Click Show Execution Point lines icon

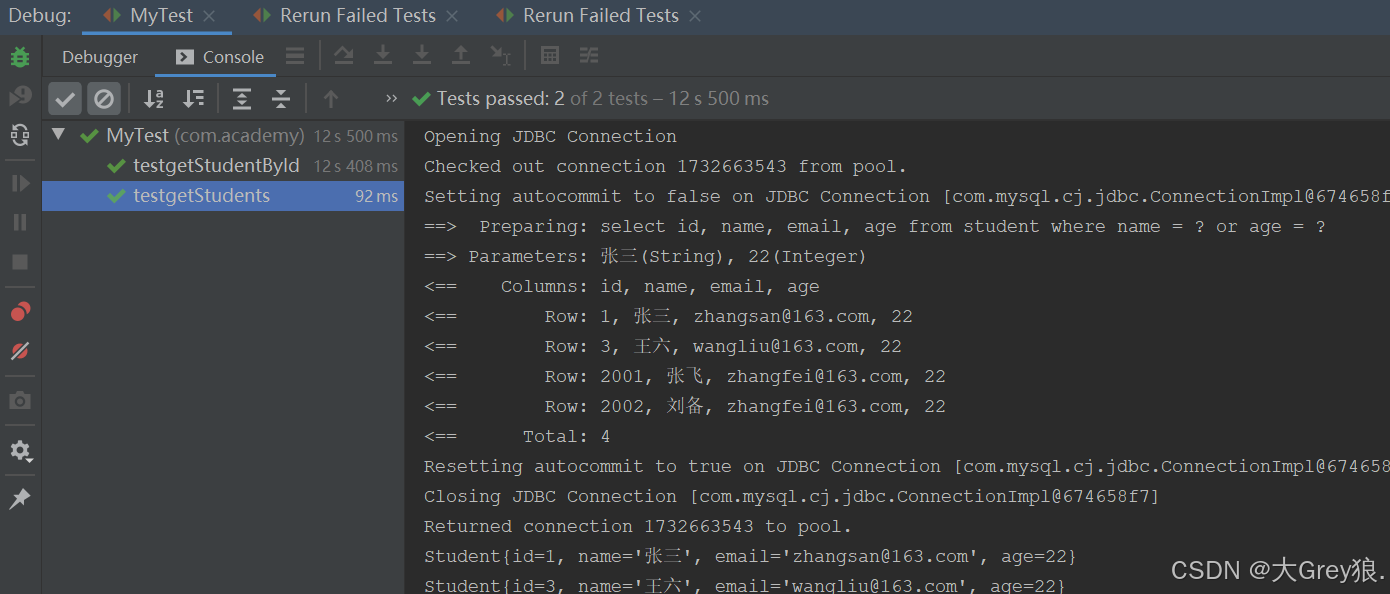tap(295, 56)
